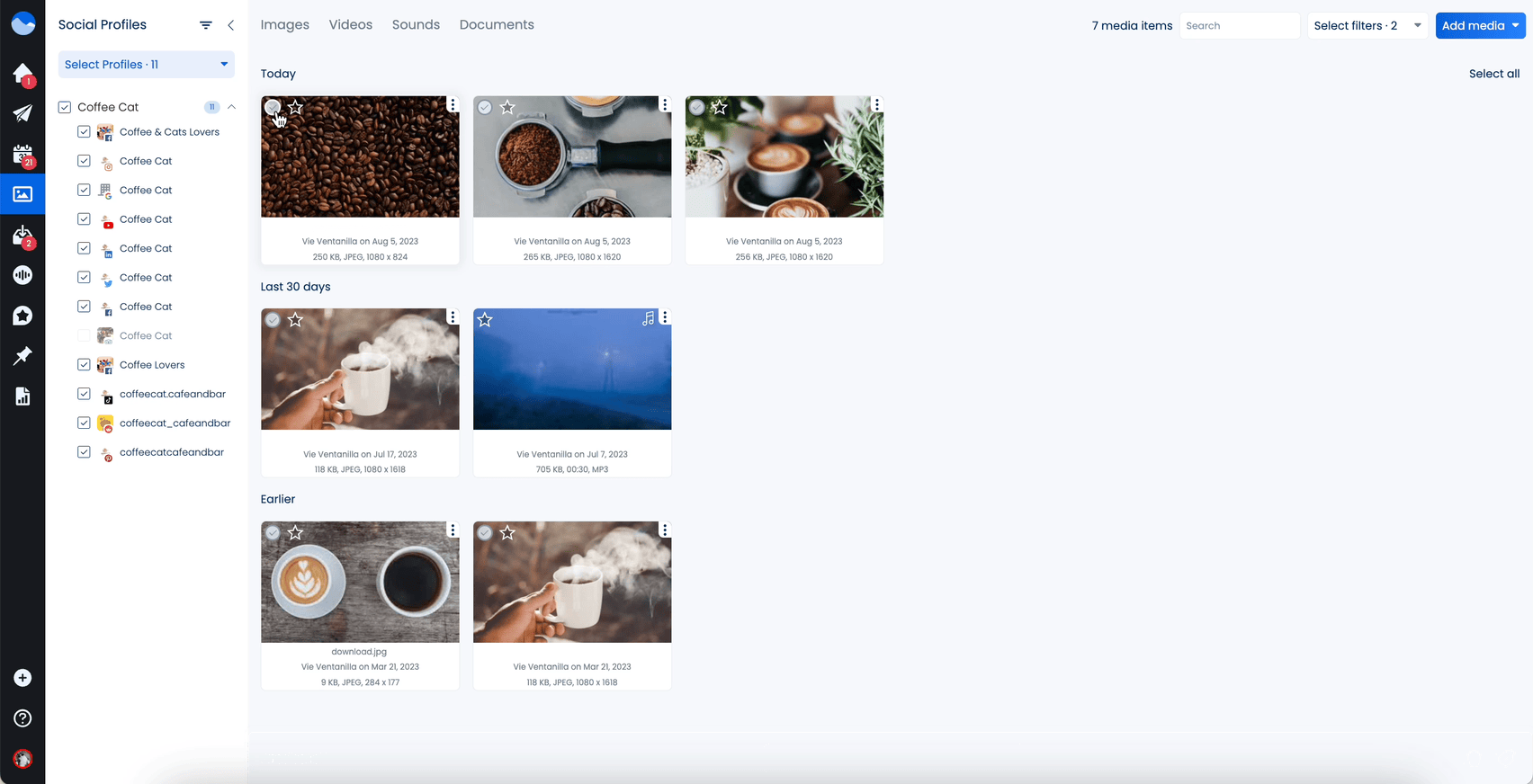Open the sound wave listening icon
The height and width of the screenshot is (784, 1533).
pos(22,275)
